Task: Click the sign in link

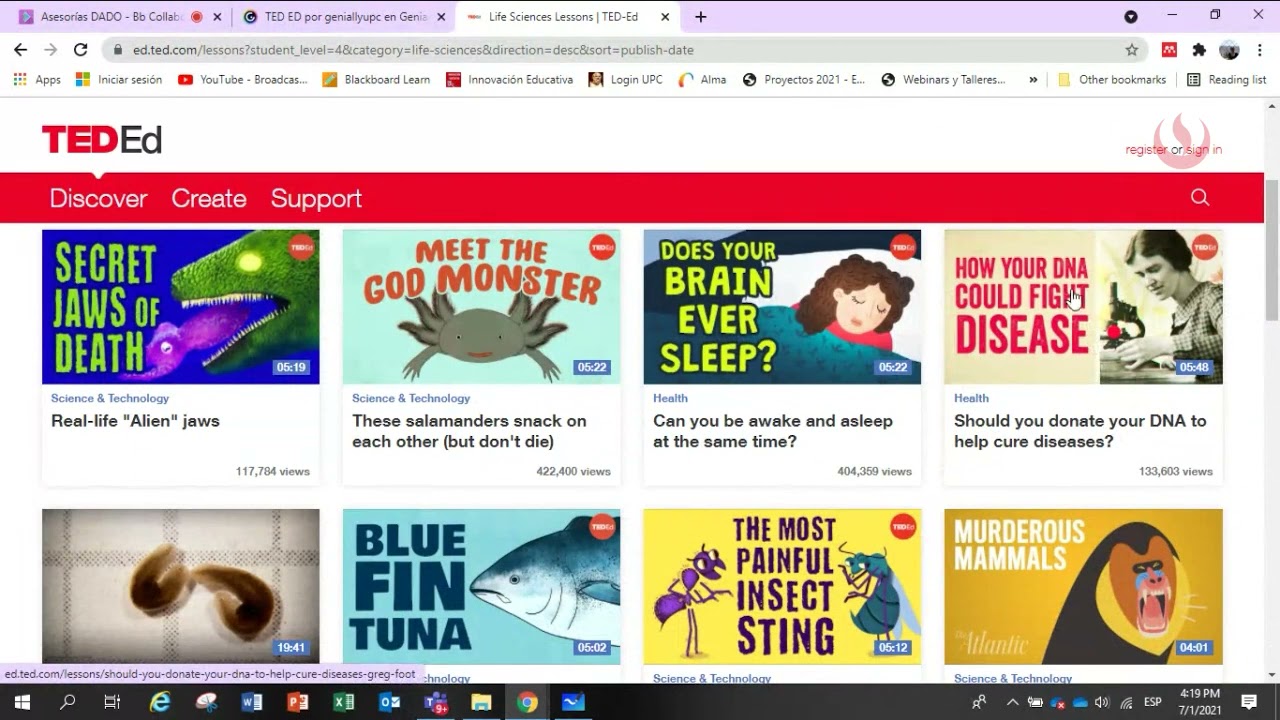Action: [x=1204, y=150]
